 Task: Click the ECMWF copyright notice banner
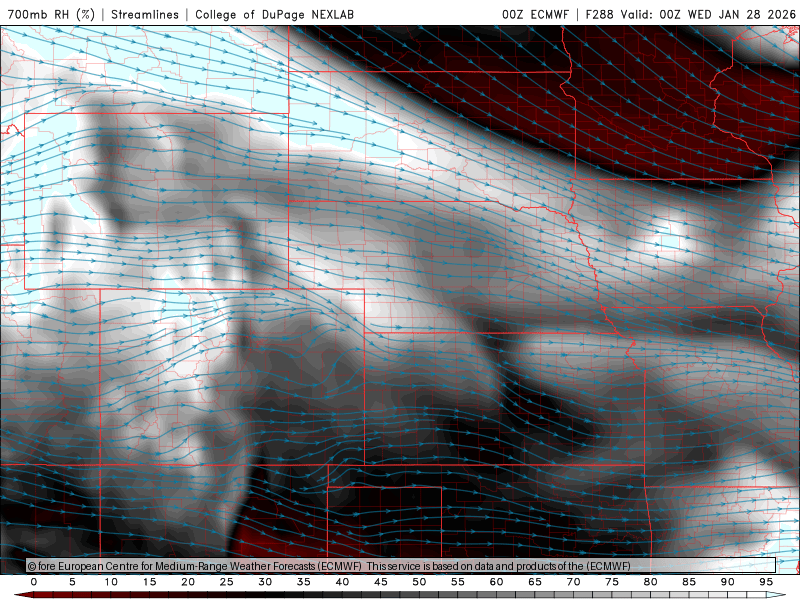[401, 565]
